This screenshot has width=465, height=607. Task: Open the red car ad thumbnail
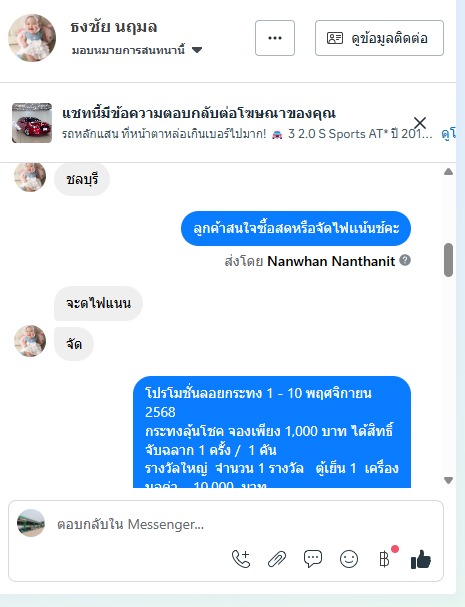tap(32, 123)
